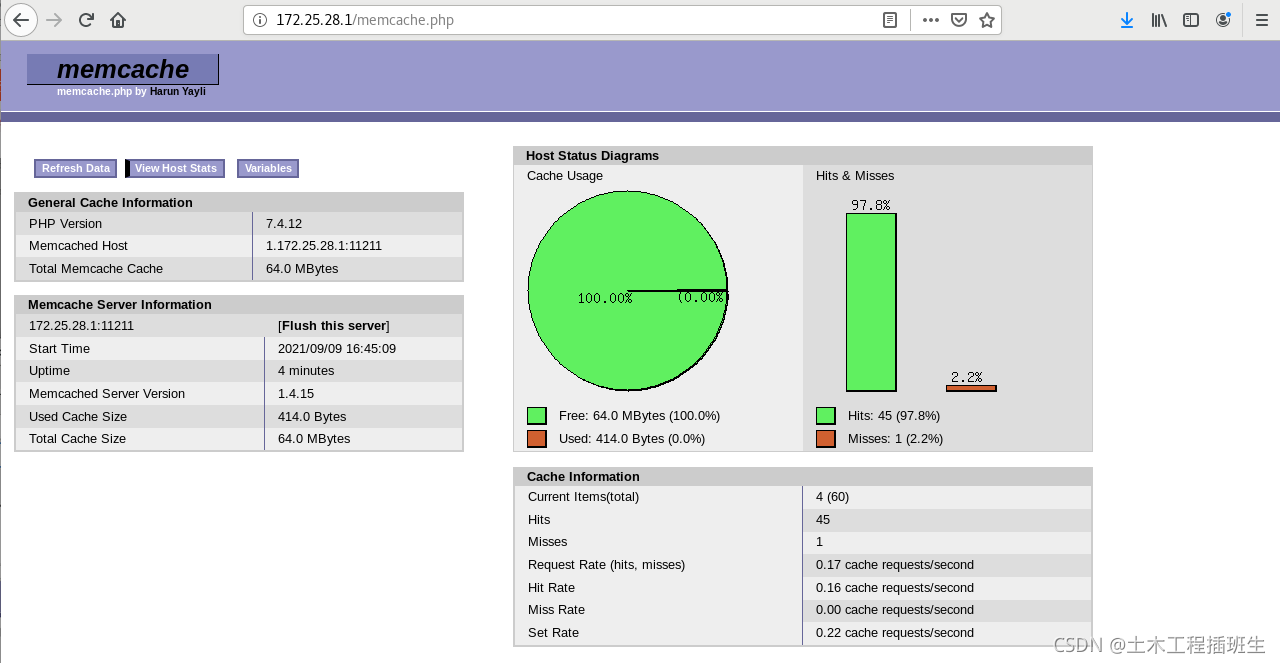Select the Current Items value 4 (60)
This screenshot has height=663, width=1280.
pyautogui.click(x=833, y=497)
